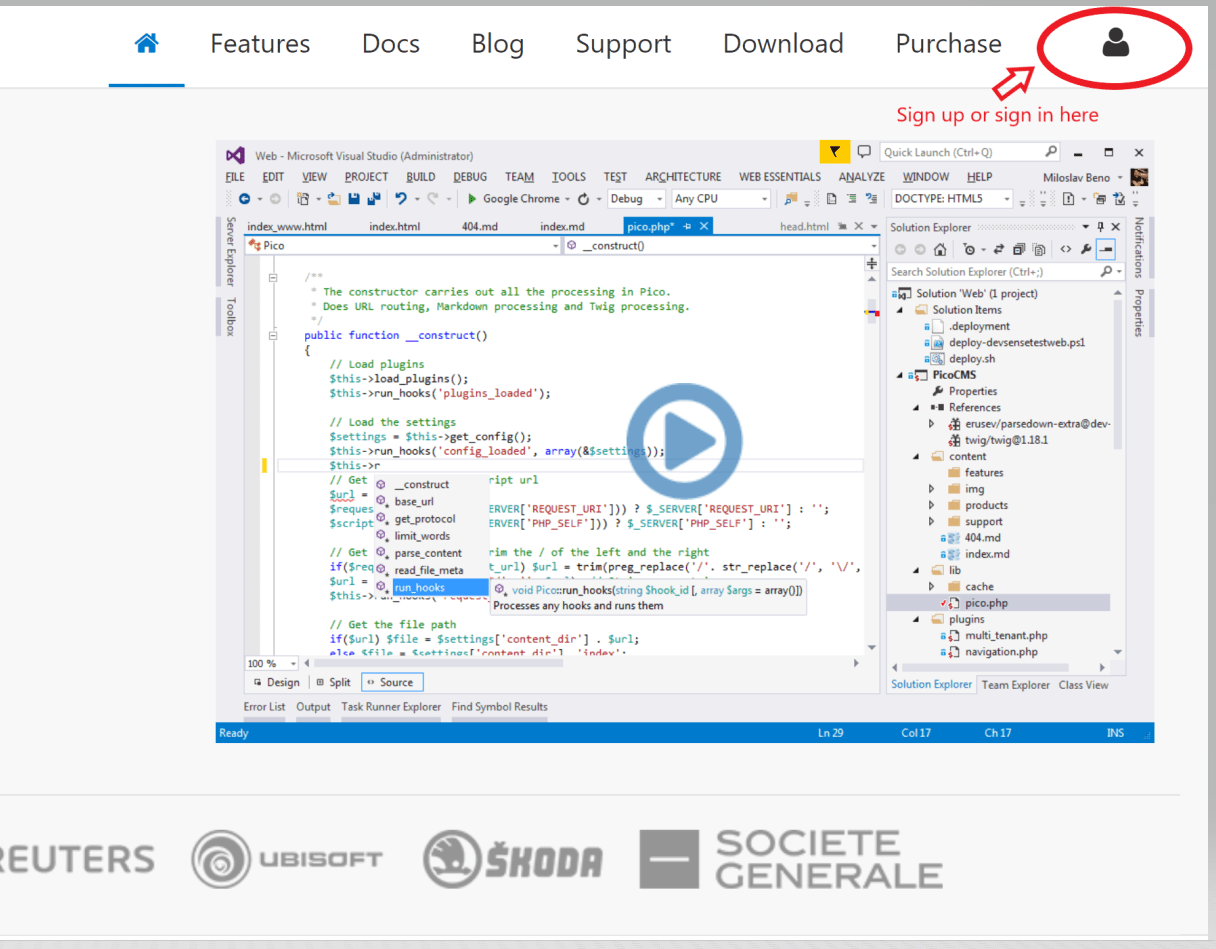Expand the erusev/parsedown-extra reference

931,424
